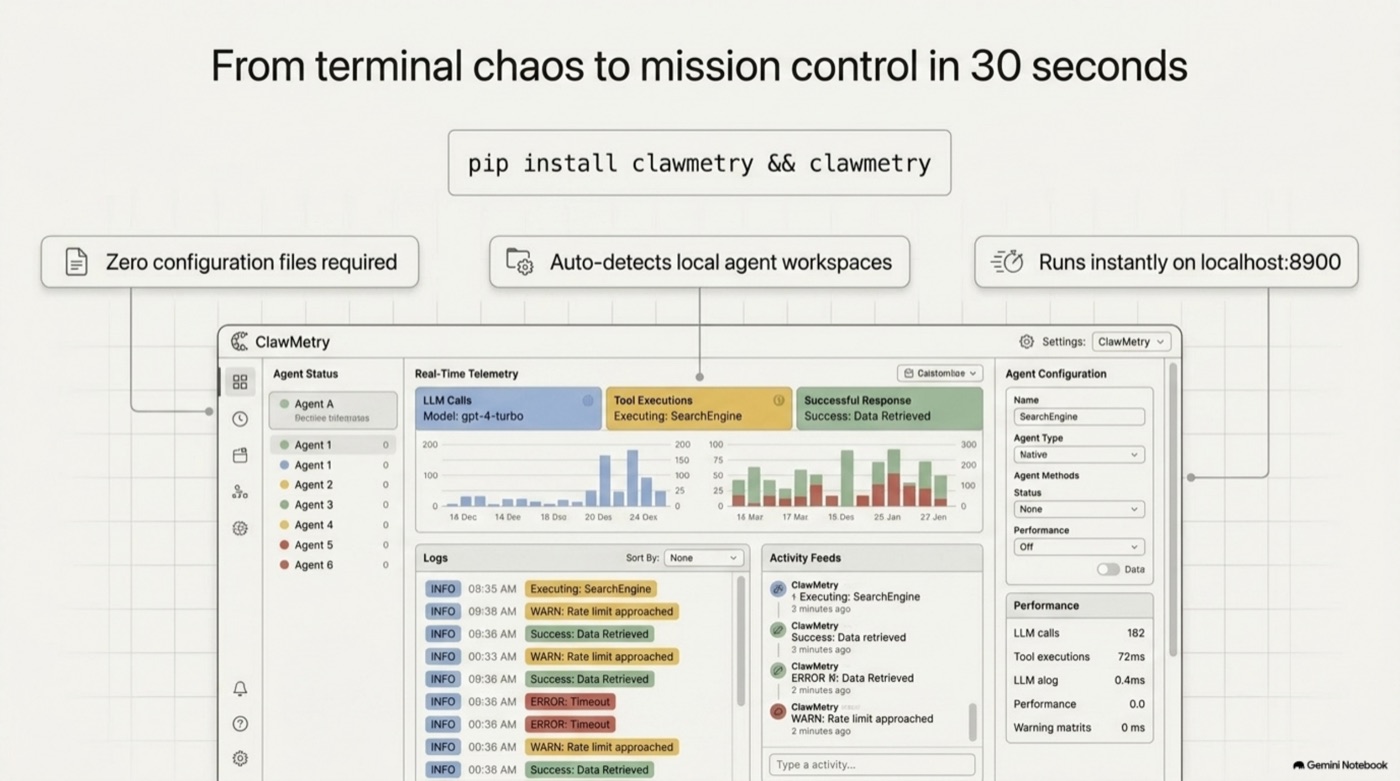Click the Activity Feeds panel header
Image resolution: width=1400 pixels, height=781 pixels.
pyautogui.click(x=872, y=558)
